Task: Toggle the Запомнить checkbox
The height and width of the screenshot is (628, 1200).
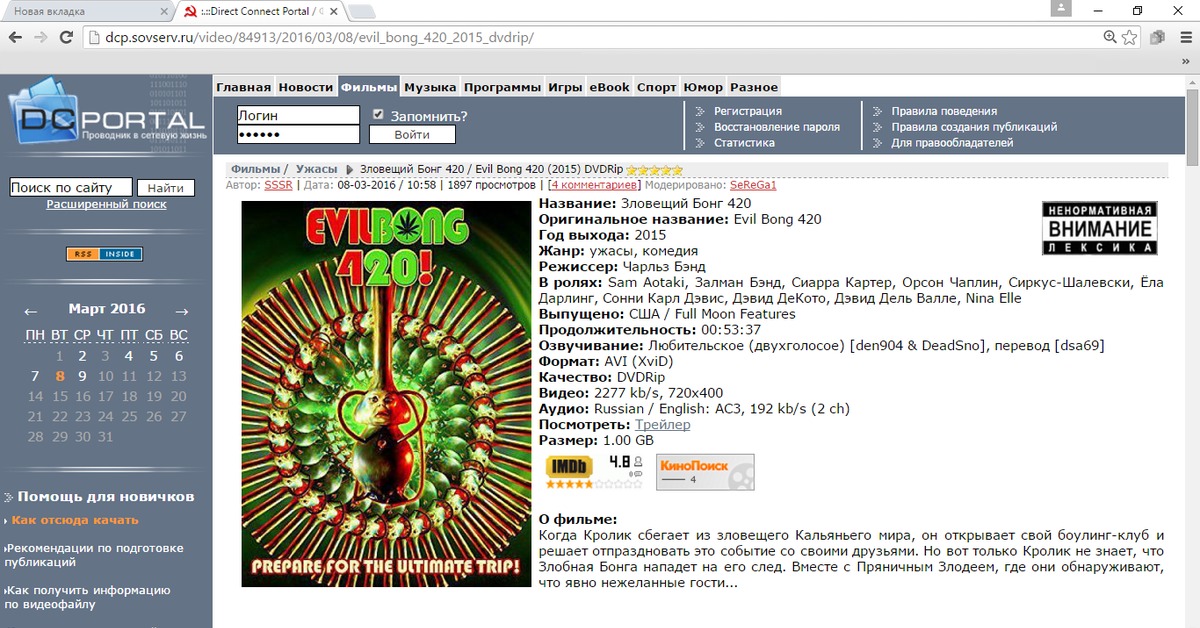Action: point(378,115)
